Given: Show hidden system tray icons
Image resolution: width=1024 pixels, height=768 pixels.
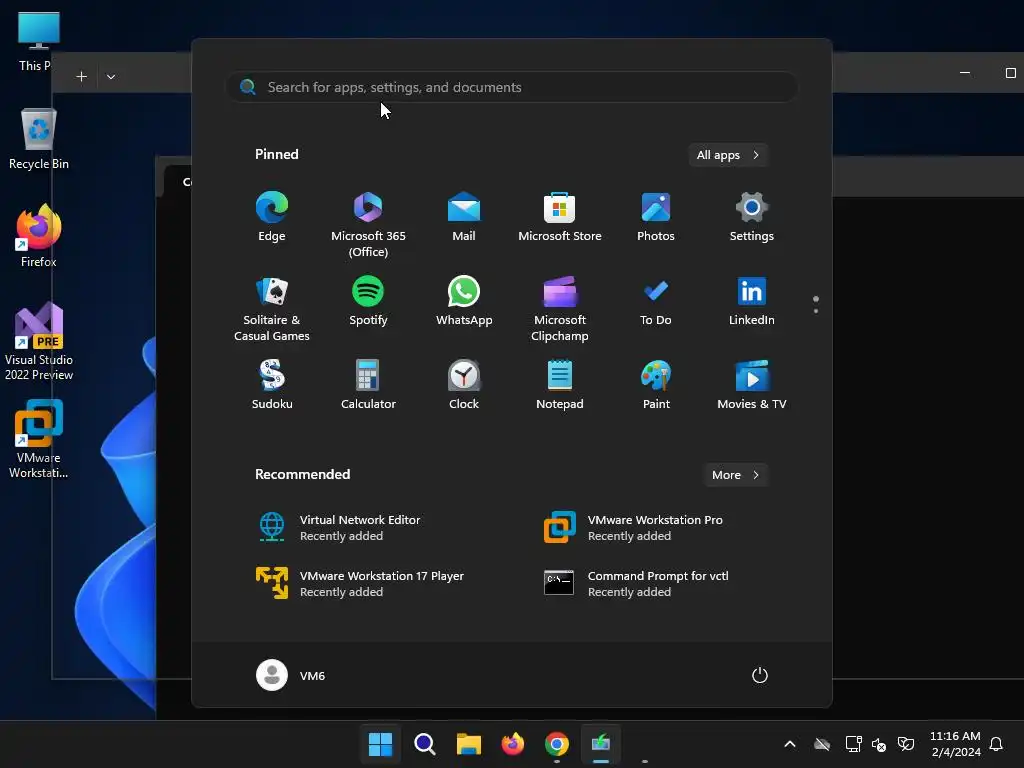Looking at the screenshot, I should pos(790,744).
